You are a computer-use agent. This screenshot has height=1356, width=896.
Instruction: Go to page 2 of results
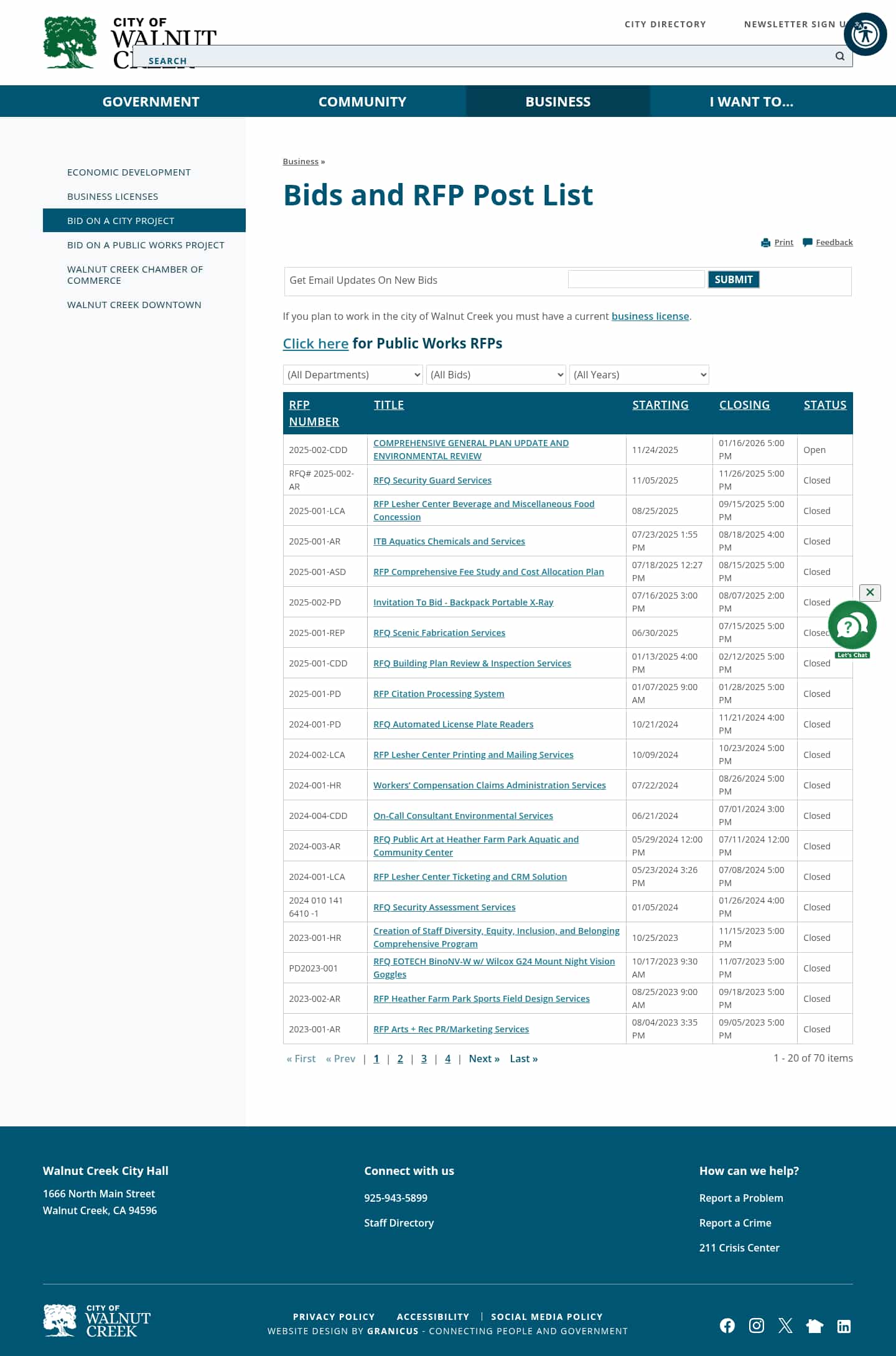[400, 1059]
